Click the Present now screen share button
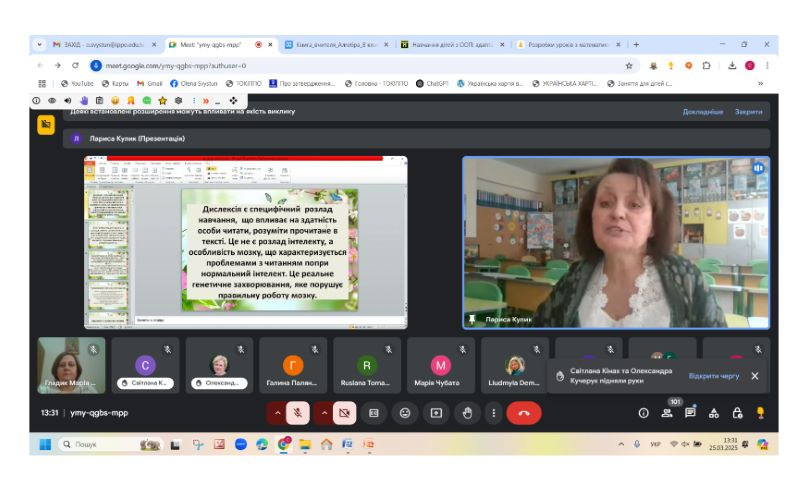The width and height of the screenshot is (800, 488). pos(436,413)
